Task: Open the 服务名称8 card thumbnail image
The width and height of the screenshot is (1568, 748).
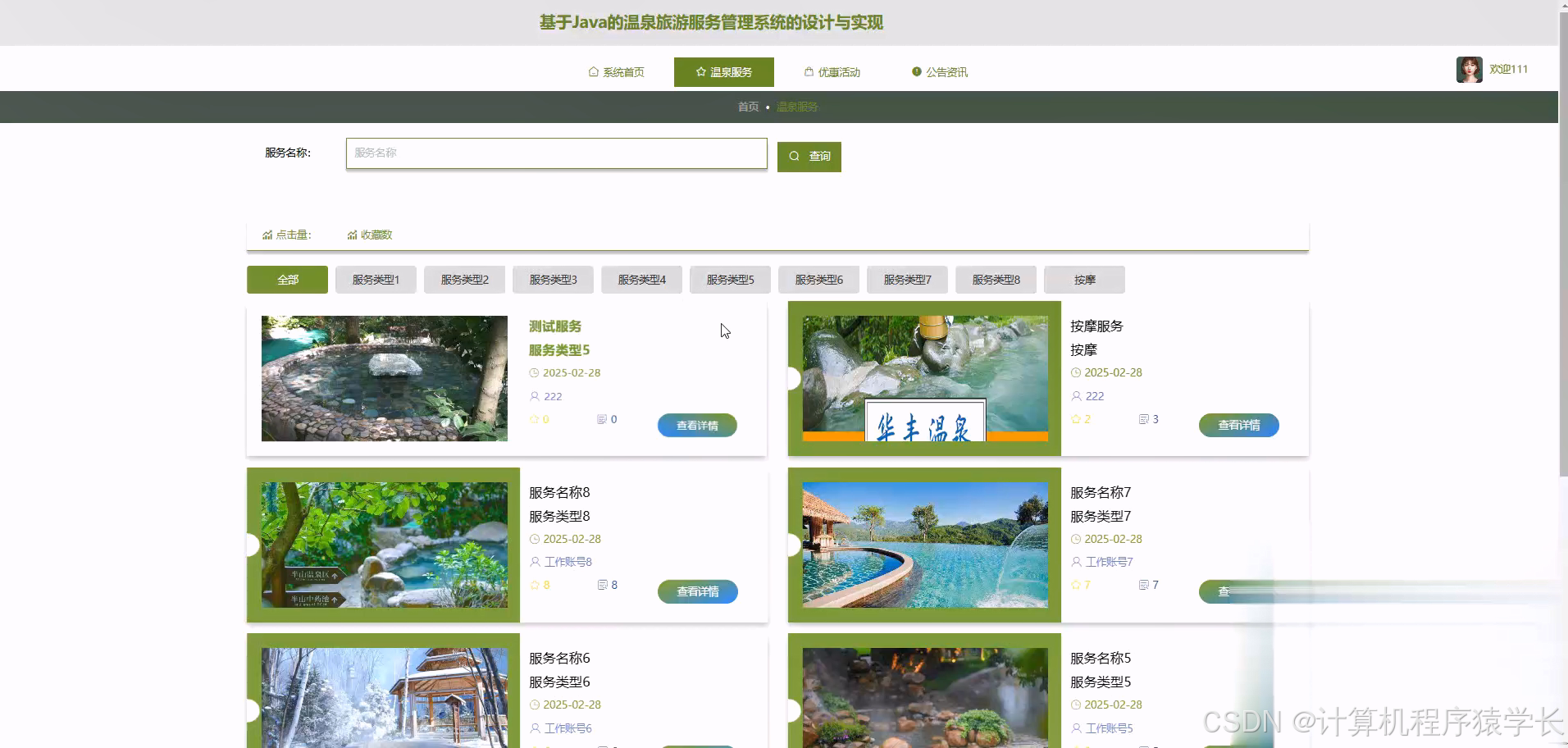Action: pos(385,545)
